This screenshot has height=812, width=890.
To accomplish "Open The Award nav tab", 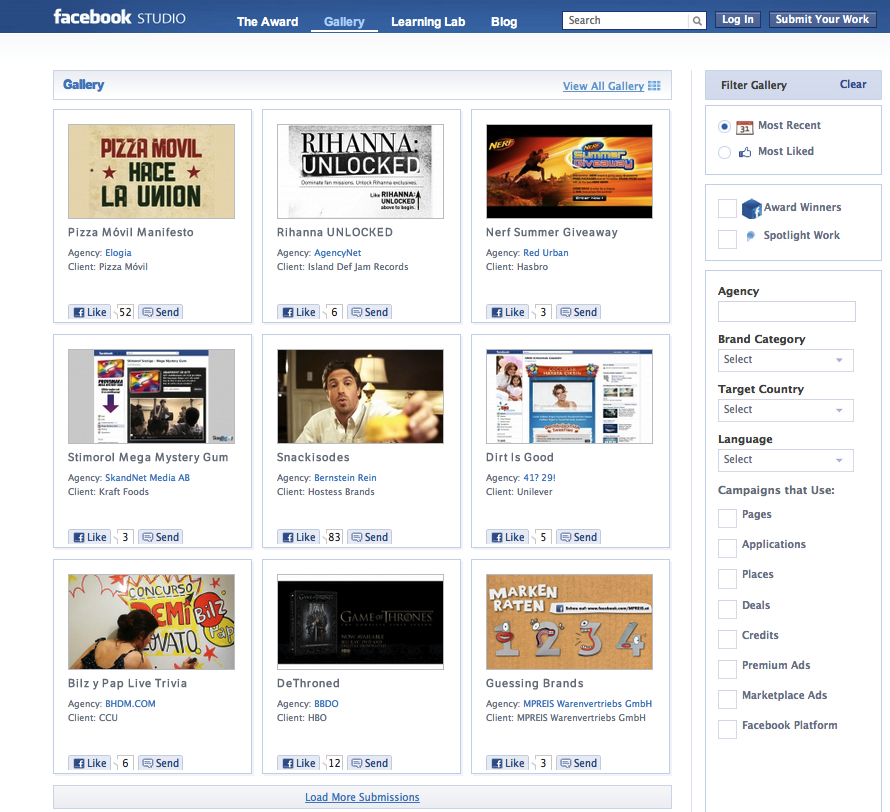I will 267,22.
